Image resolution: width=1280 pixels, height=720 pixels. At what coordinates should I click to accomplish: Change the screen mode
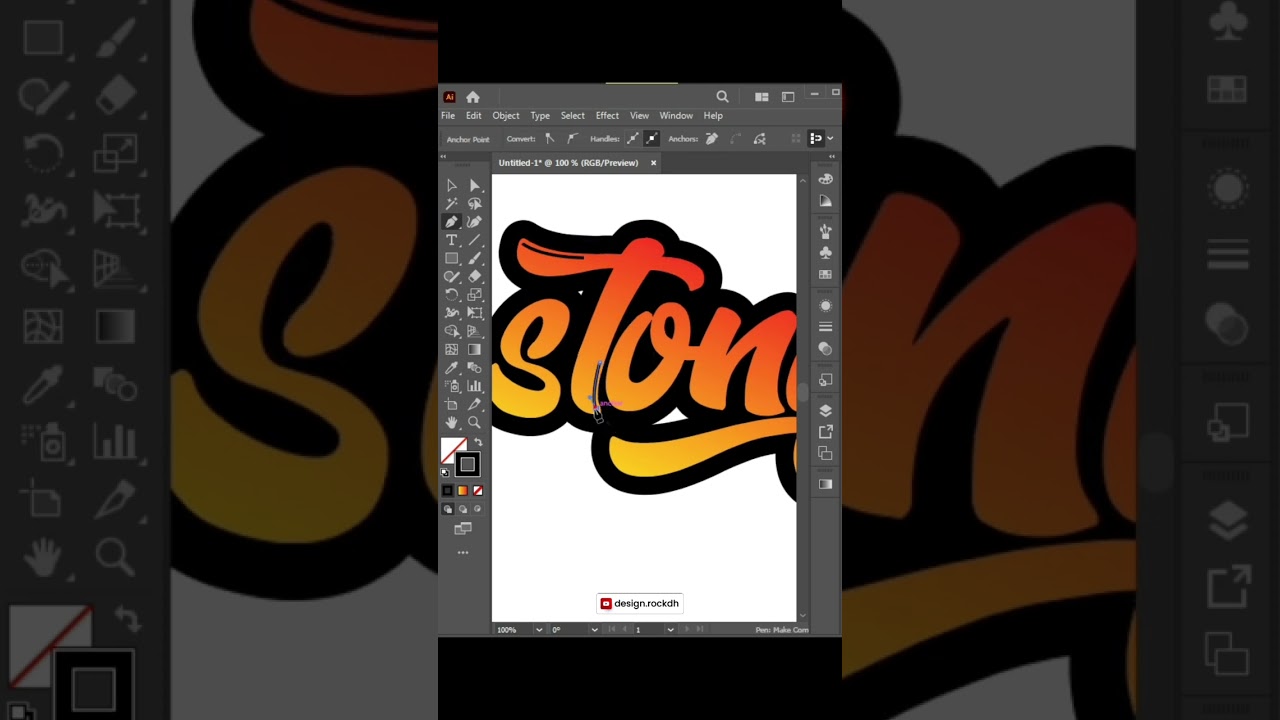(x=462, y=529)
